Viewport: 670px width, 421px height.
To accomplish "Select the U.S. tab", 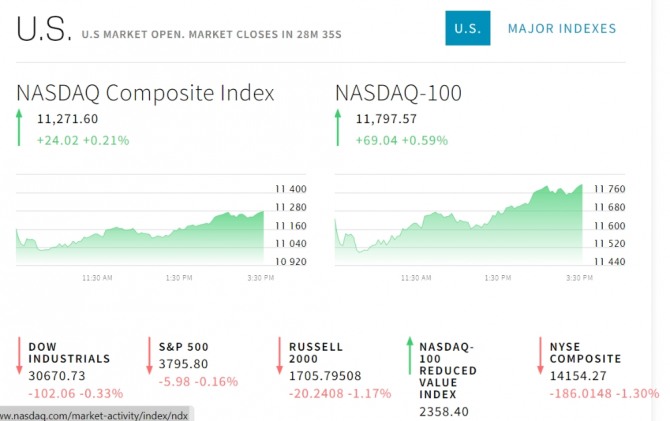I will coord(467,28).
